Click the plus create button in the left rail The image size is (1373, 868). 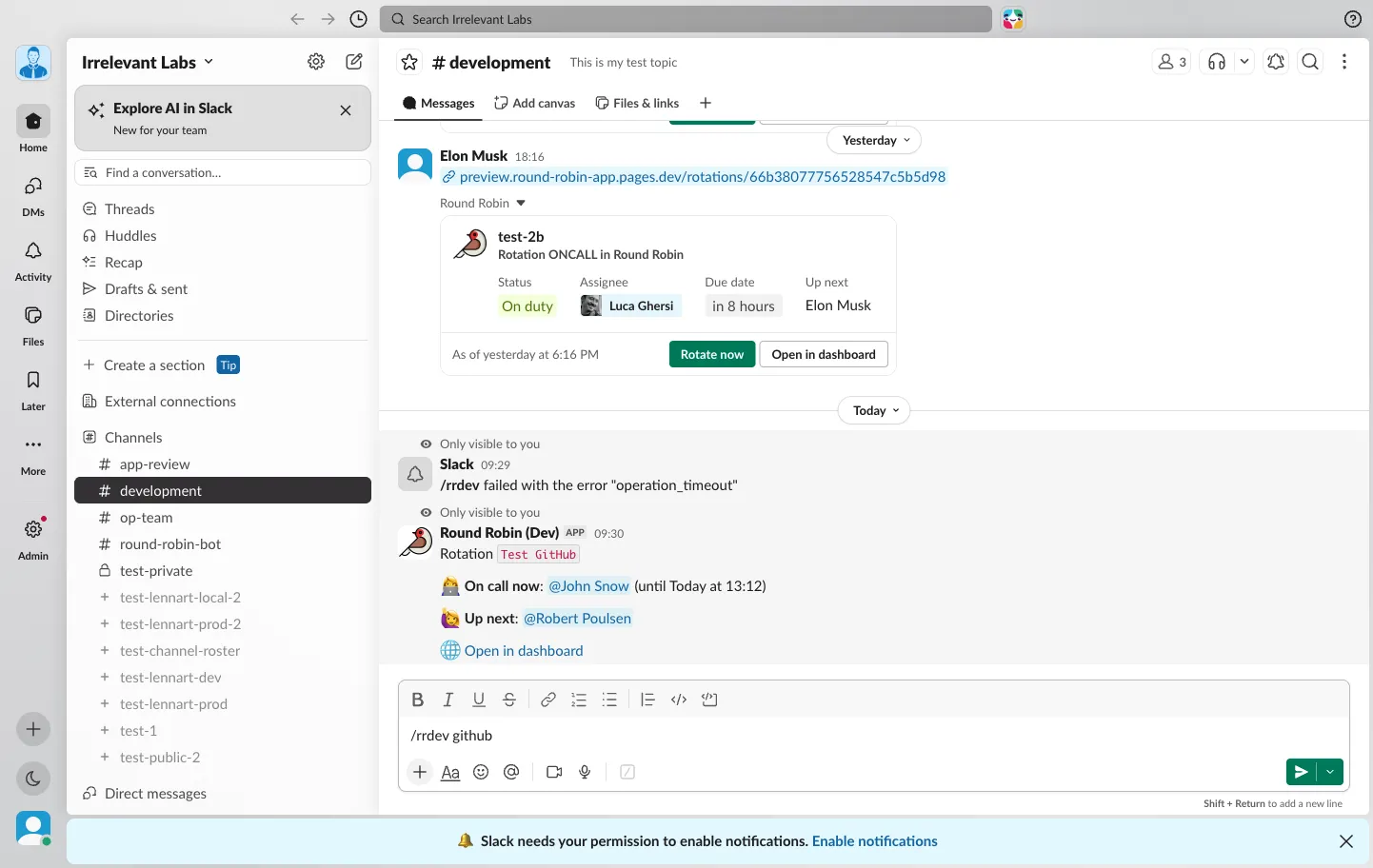coord(33,729)
